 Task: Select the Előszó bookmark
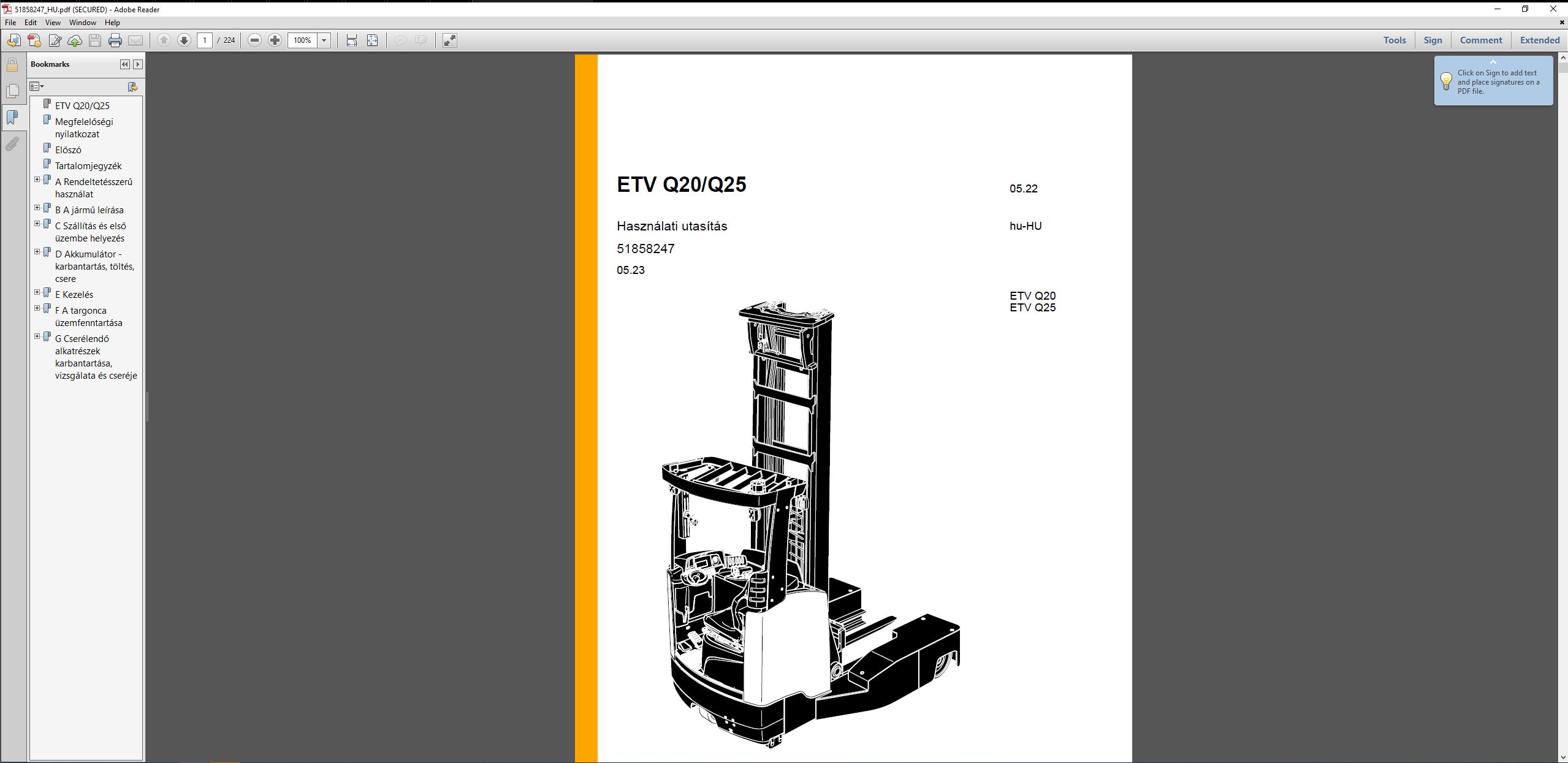(68, 150)
